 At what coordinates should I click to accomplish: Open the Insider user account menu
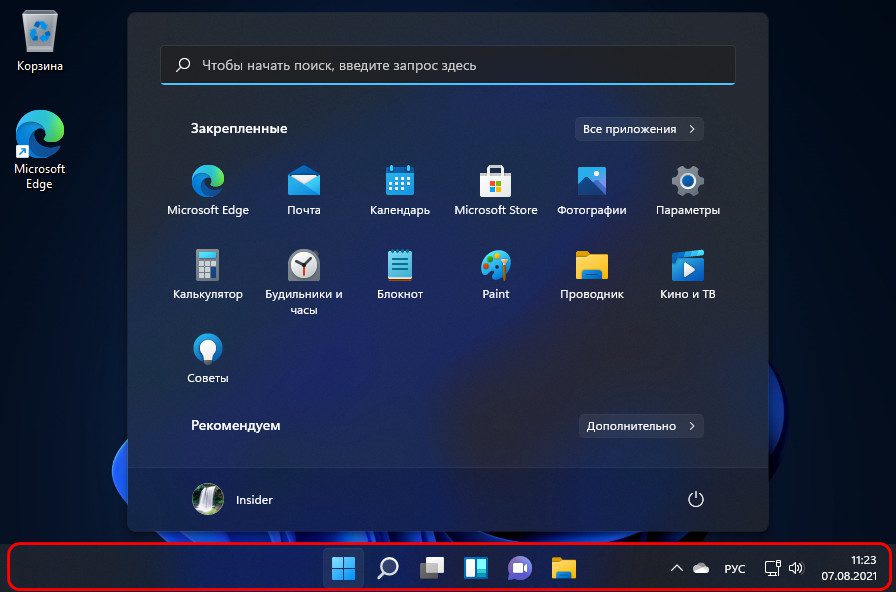pyautogui.click(x=233, y=499)
